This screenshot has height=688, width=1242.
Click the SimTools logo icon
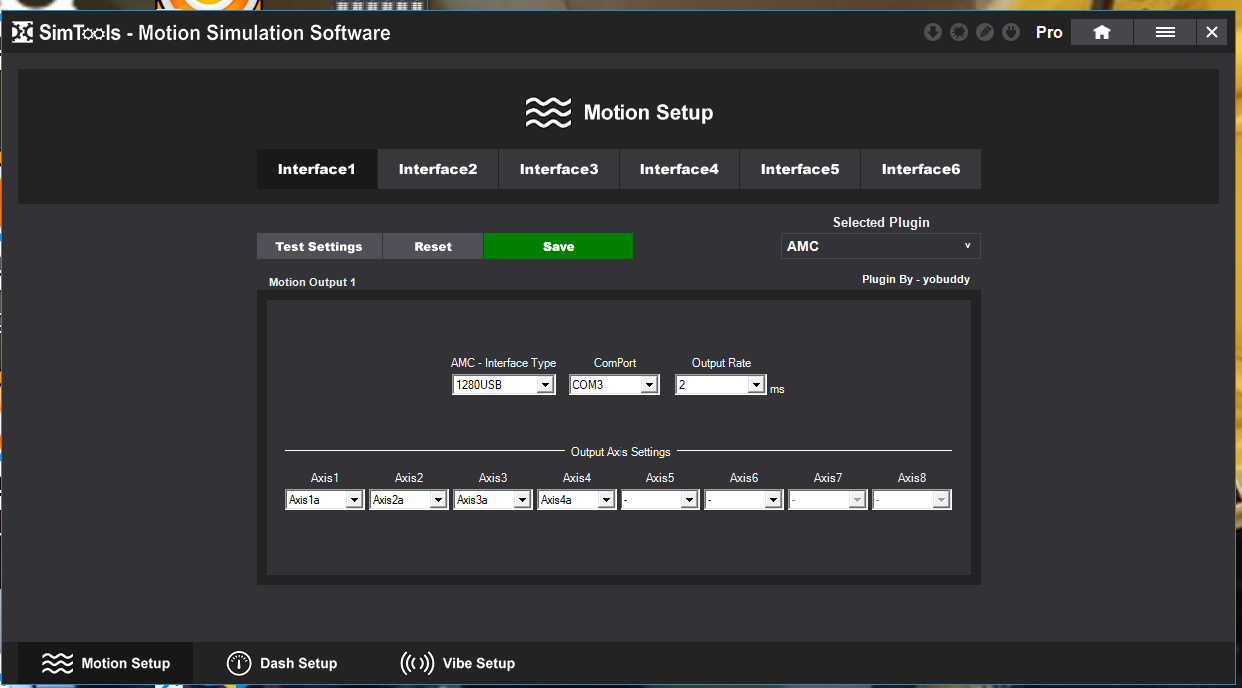point(22,33)
